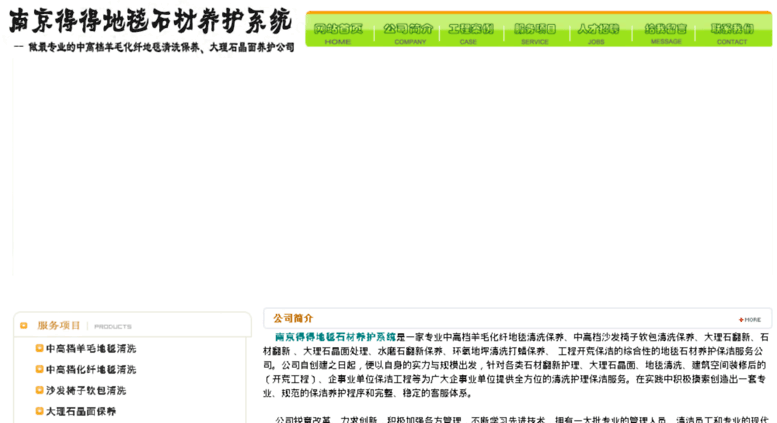
Task: Click the 人才招聘 JOBS menu item
Action: click(x=598, y=34)
